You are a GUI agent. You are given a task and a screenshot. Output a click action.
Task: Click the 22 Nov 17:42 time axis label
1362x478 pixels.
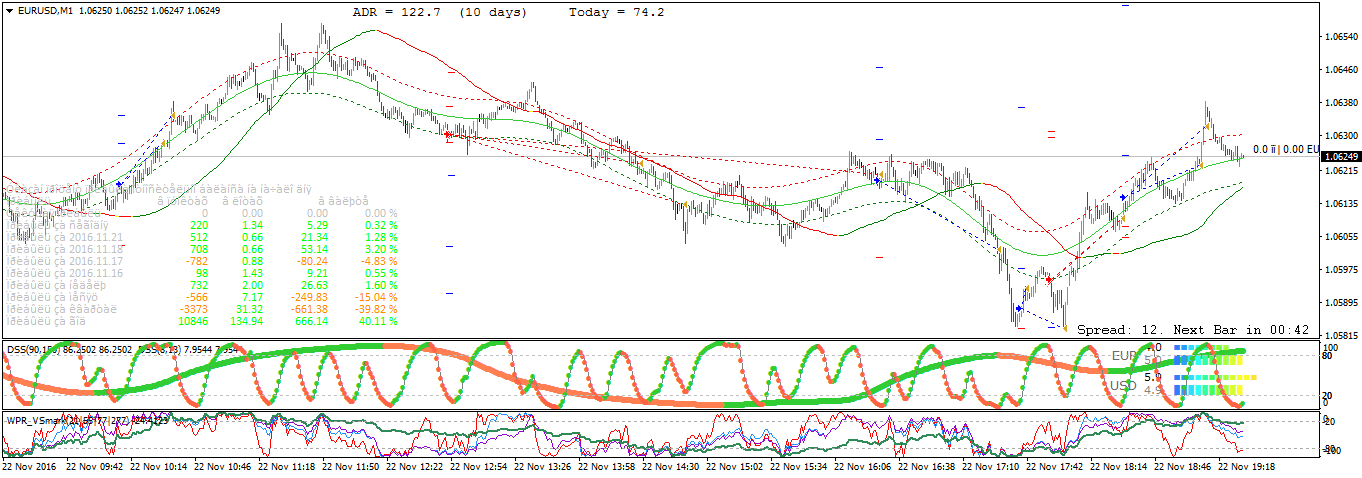pos(1055,466)
